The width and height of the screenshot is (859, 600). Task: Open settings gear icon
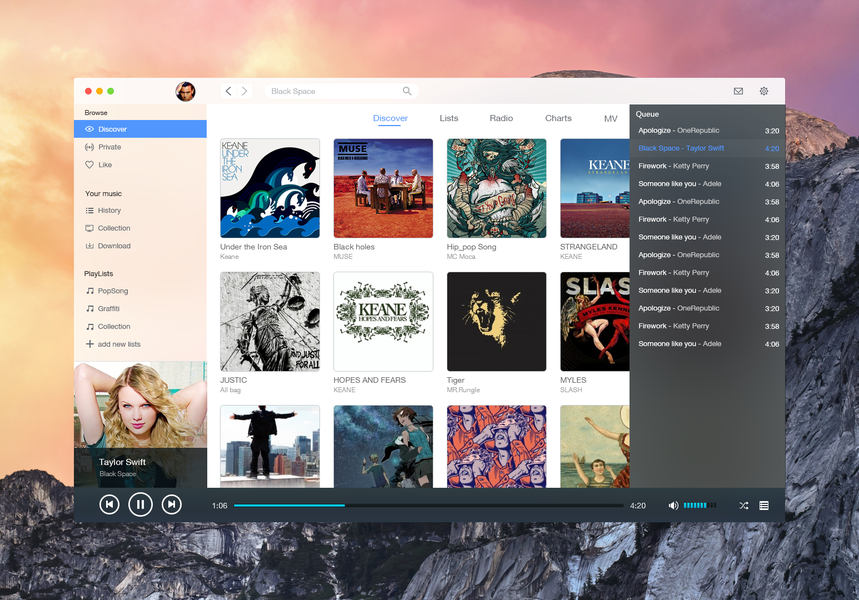764,92
